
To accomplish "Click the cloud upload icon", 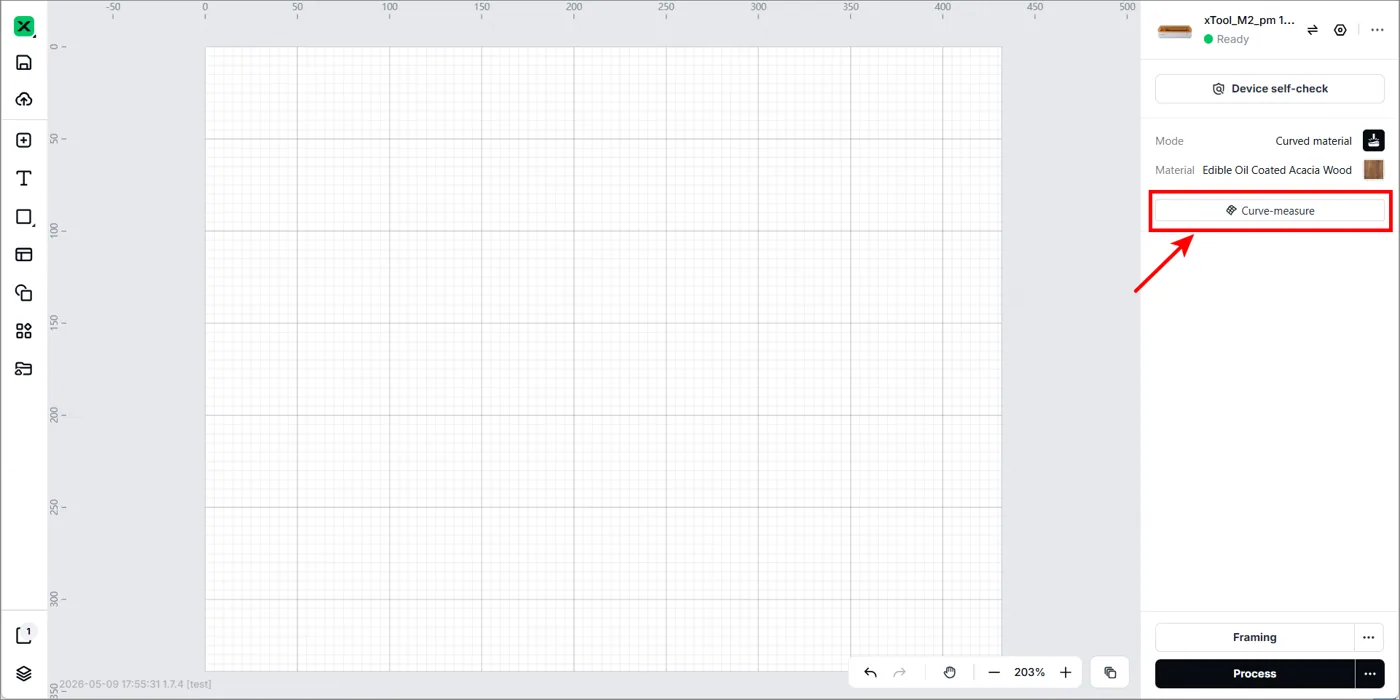I will [24, 99].
